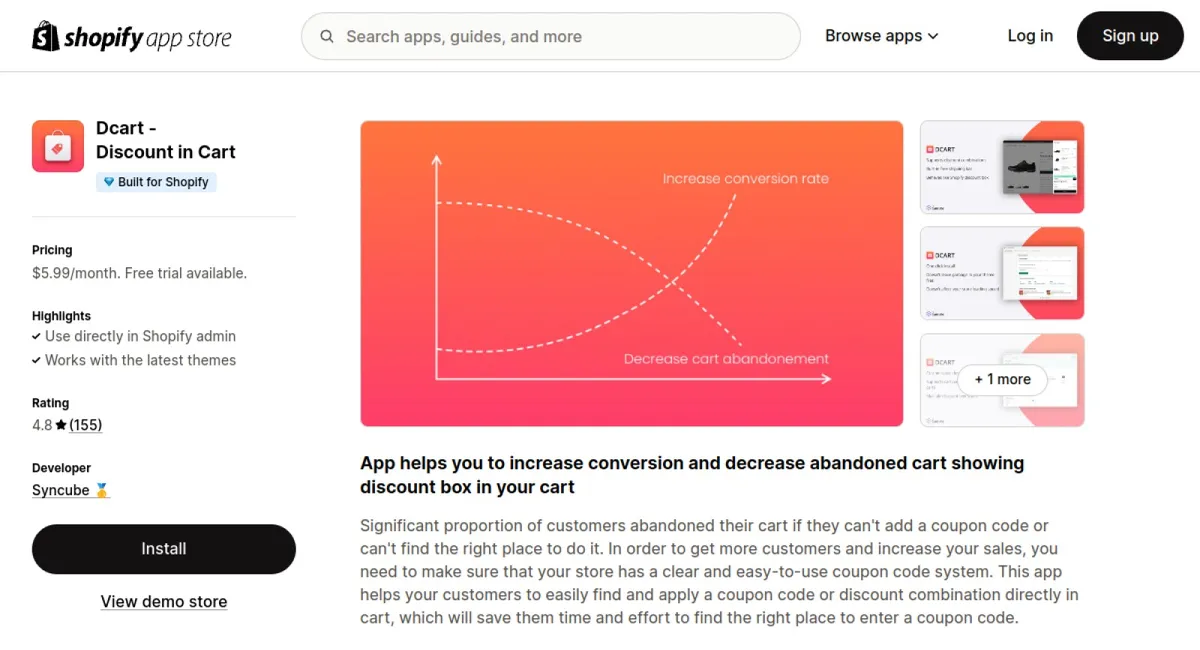Click the magnifying glass search icon
The height and width of the screenshot is (650, 1200).
point(326,36)
